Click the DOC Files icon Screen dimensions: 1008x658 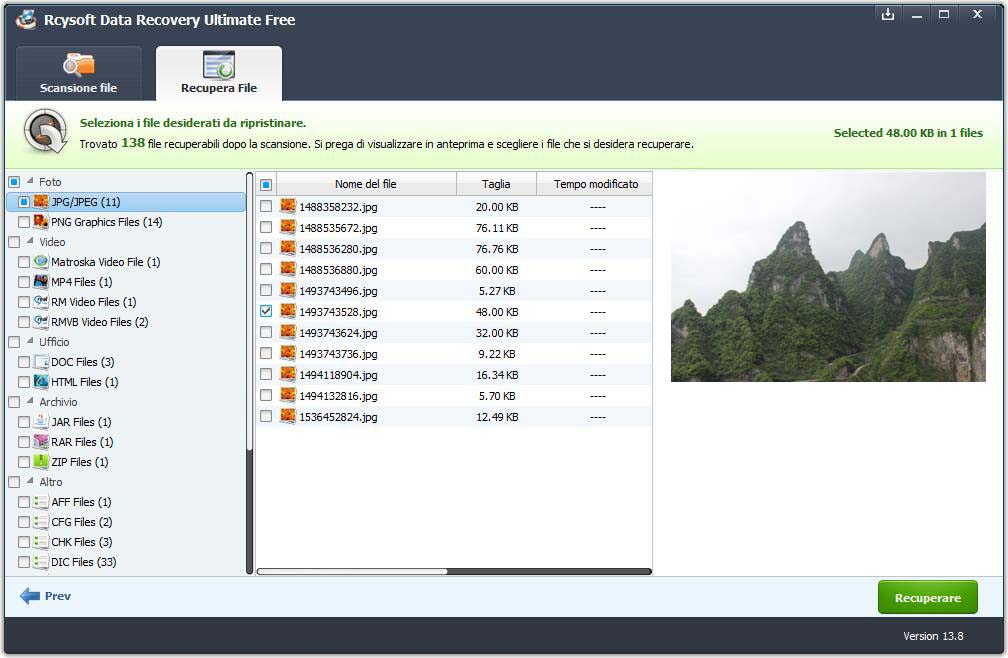pyautogui.click(x=41, y=362)
